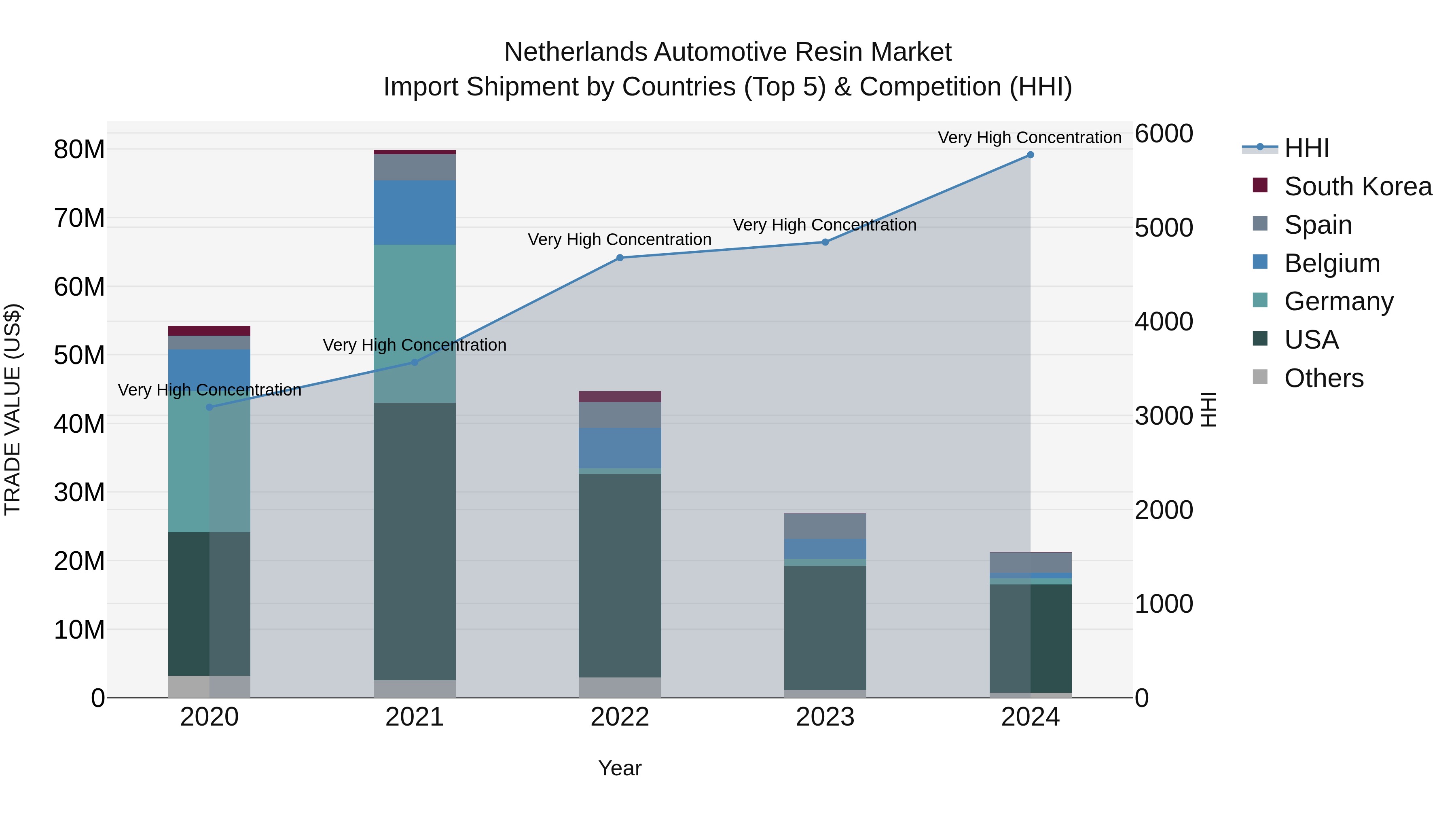The height and width of the screenshot is (819, 1456).
Task: Click the HHI data point for 2022
Action: click(620, 258)
